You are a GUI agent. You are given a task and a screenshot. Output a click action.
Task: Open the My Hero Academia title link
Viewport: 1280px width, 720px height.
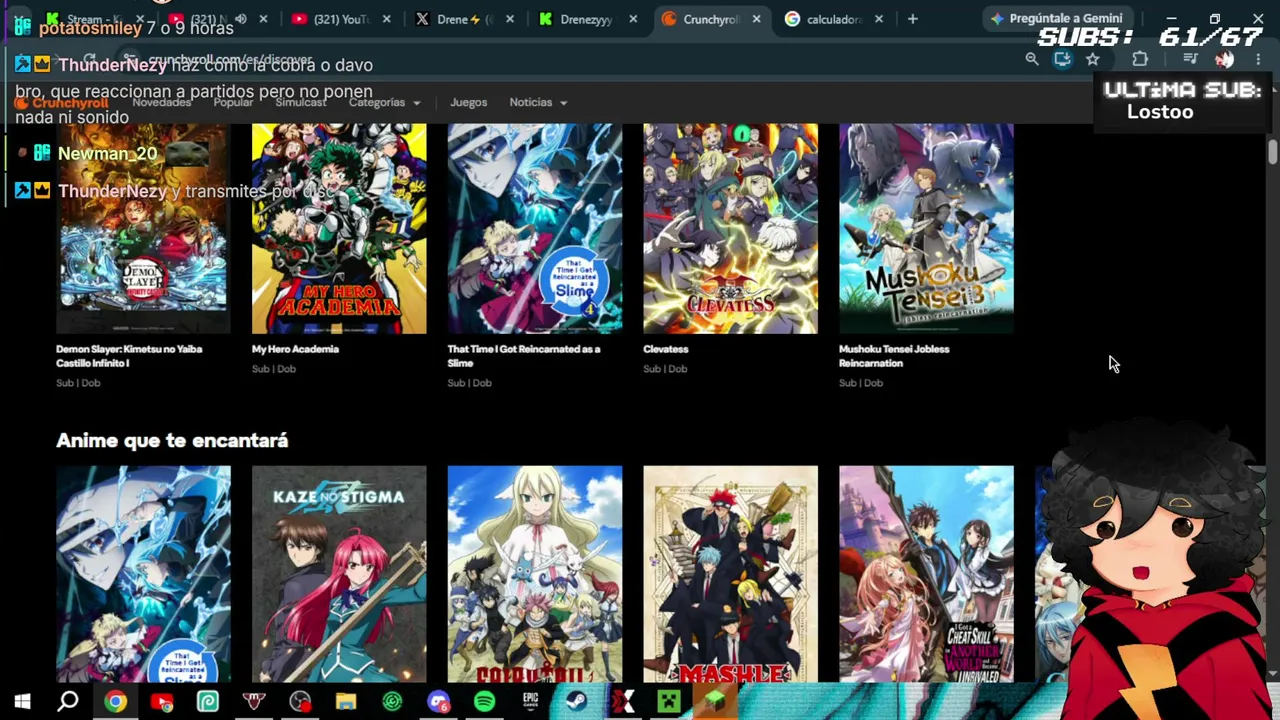(x=295, y=349)
